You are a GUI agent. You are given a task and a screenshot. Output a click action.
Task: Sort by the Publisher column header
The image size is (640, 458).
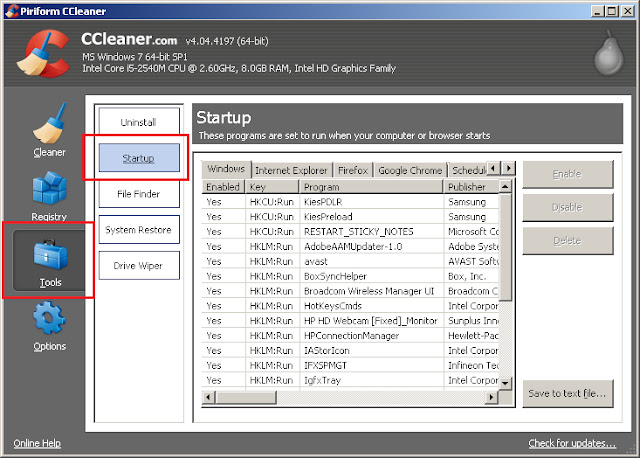click(471, 187)
